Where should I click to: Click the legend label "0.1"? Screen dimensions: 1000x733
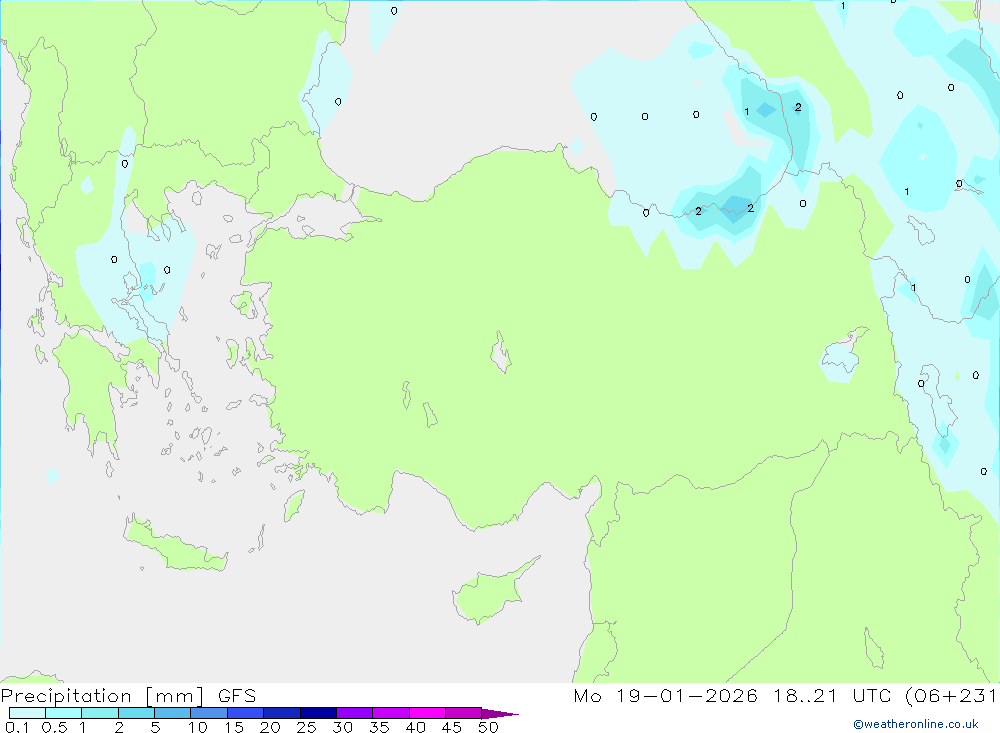[17, 727]
